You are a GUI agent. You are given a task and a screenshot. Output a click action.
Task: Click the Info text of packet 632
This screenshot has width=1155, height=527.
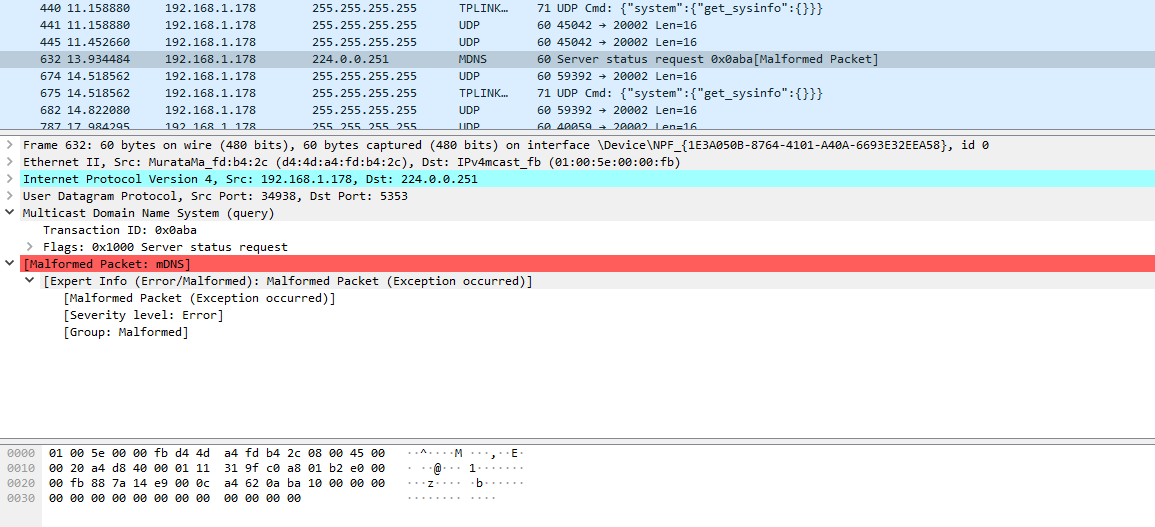(717, 59)
